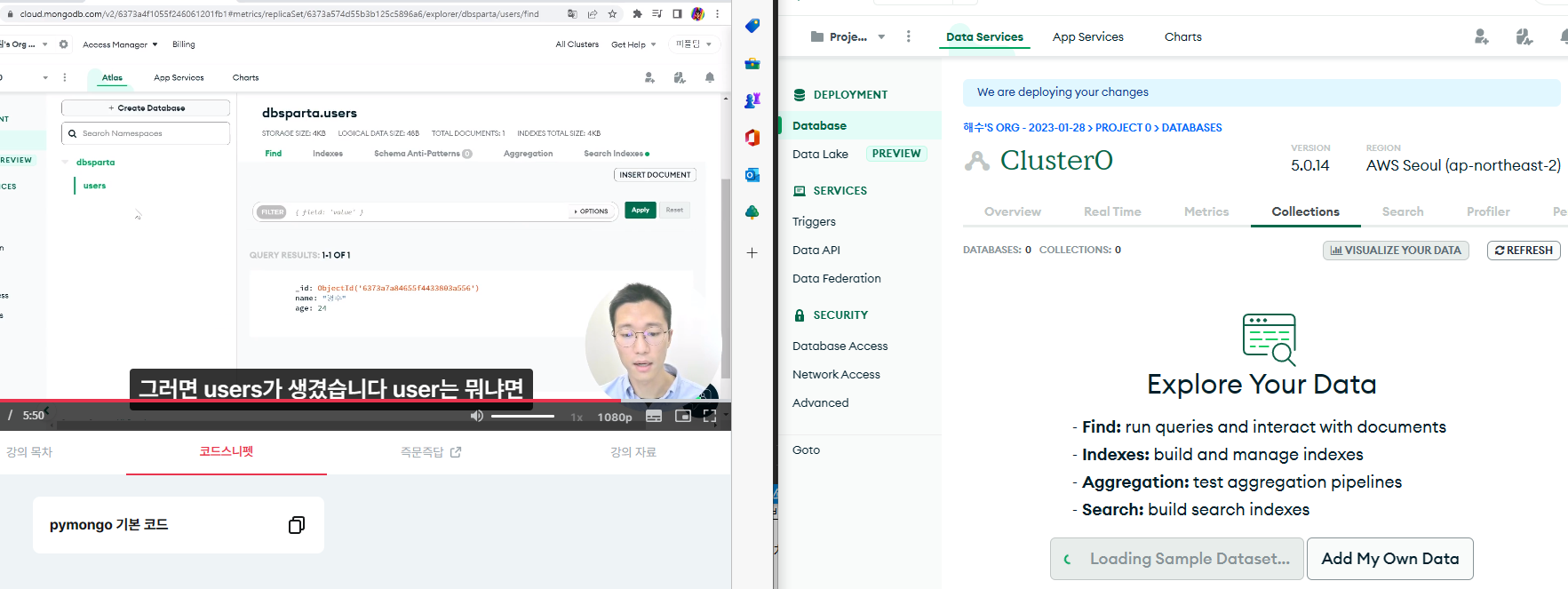Expand the query OPTIONS section
The width and height of the screenshot is (1568, 589).
point(592,211)
